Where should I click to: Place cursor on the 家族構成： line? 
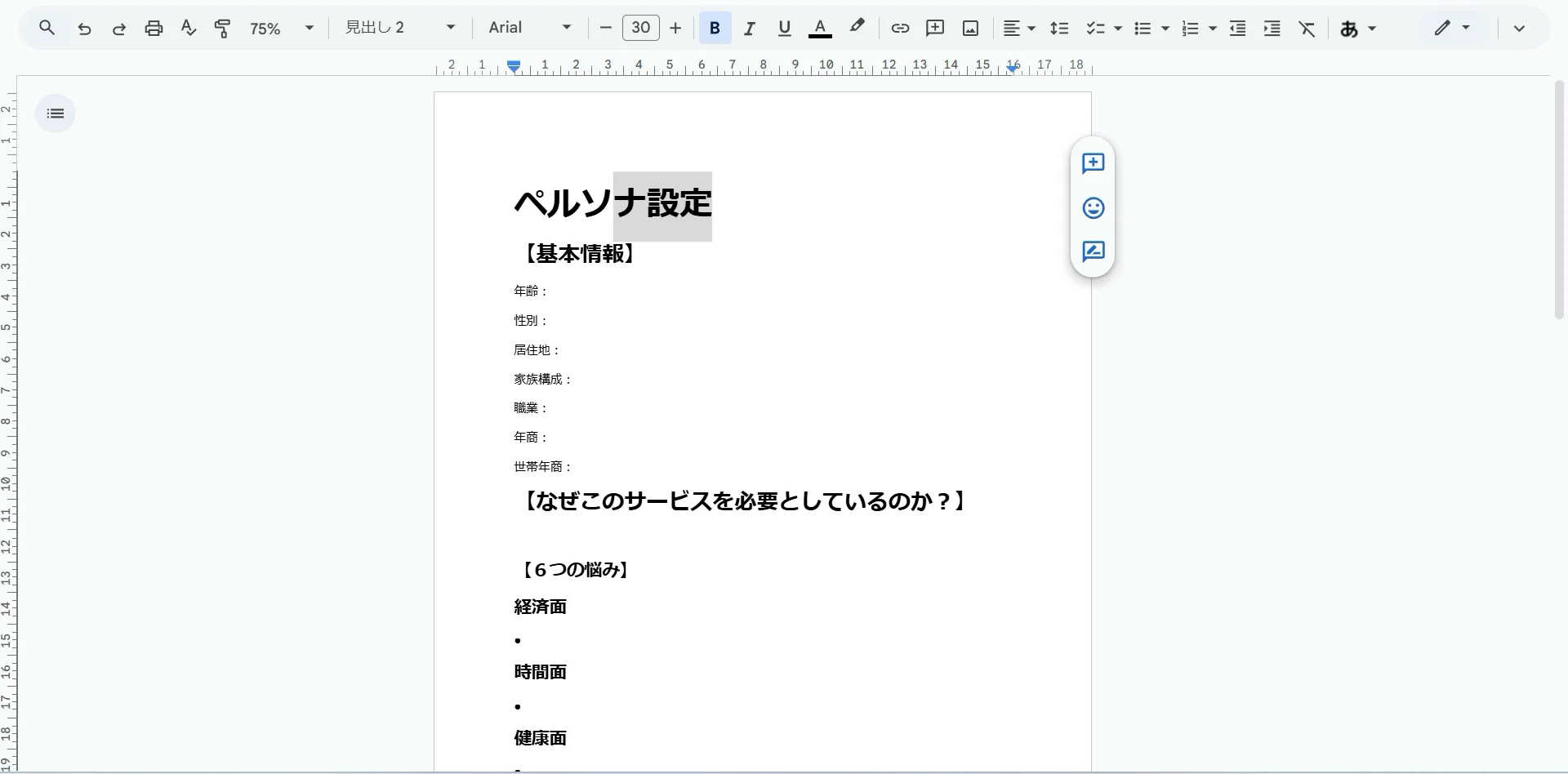pyautogui.click(x=543, y=379)
